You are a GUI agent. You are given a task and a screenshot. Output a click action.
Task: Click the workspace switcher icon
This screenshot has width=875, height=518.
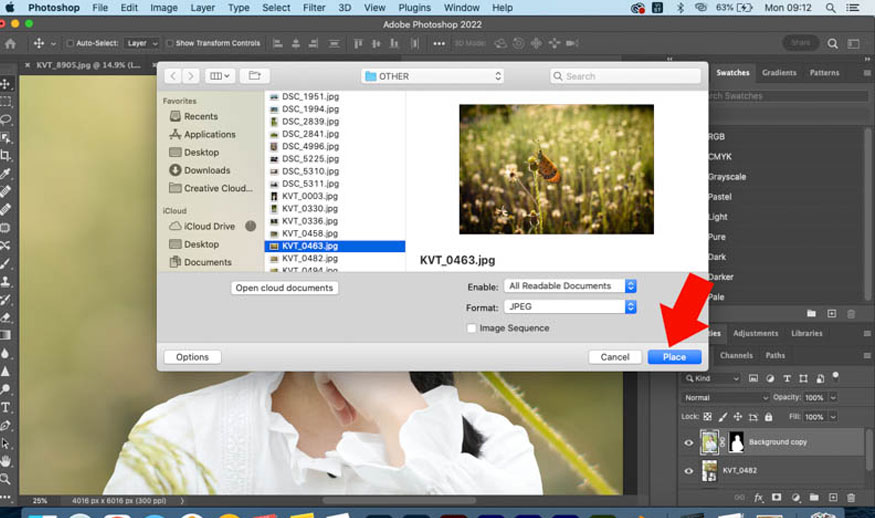(853, 44)
